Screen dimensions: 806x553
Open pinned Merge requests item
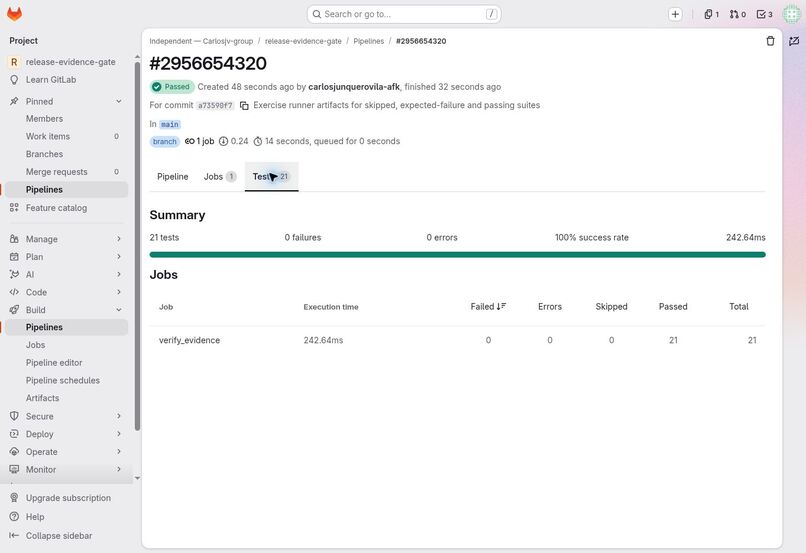point(67,172)
